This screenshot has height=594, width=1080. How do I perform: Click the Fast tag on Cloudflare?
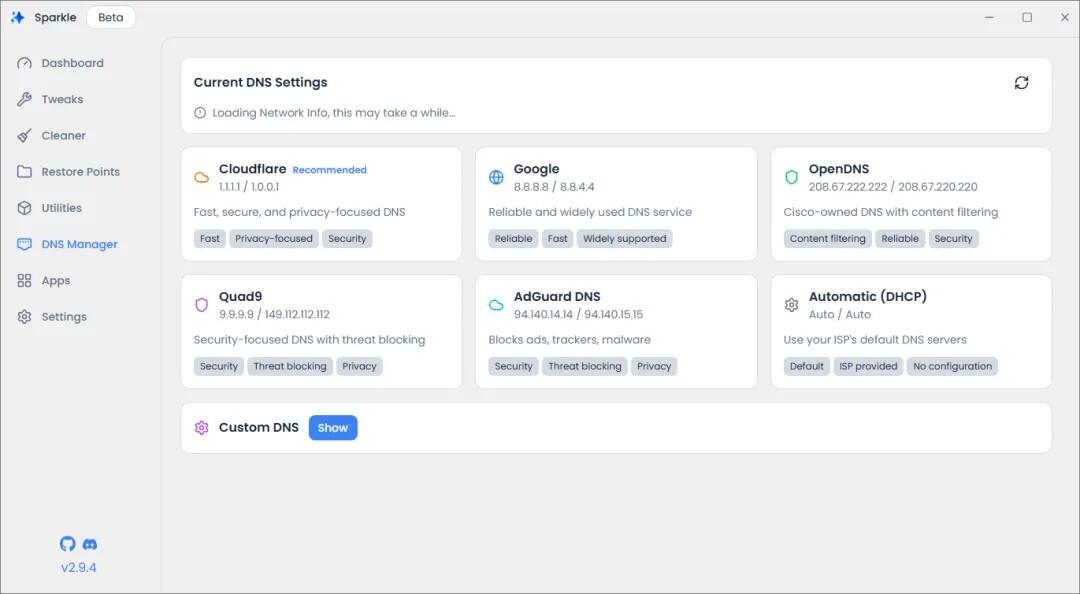click(x=209, y=238)
